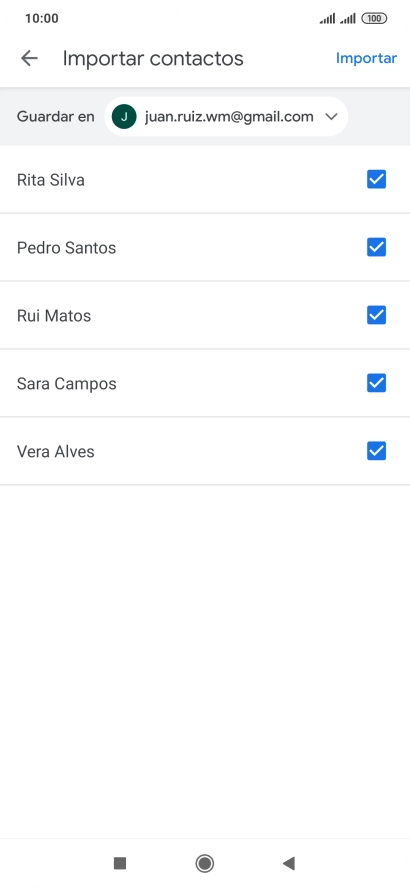The width and height of the screenshot is (410, 888).
Task: Tap the green J account avatar
Action: click(x=124, y=117)
